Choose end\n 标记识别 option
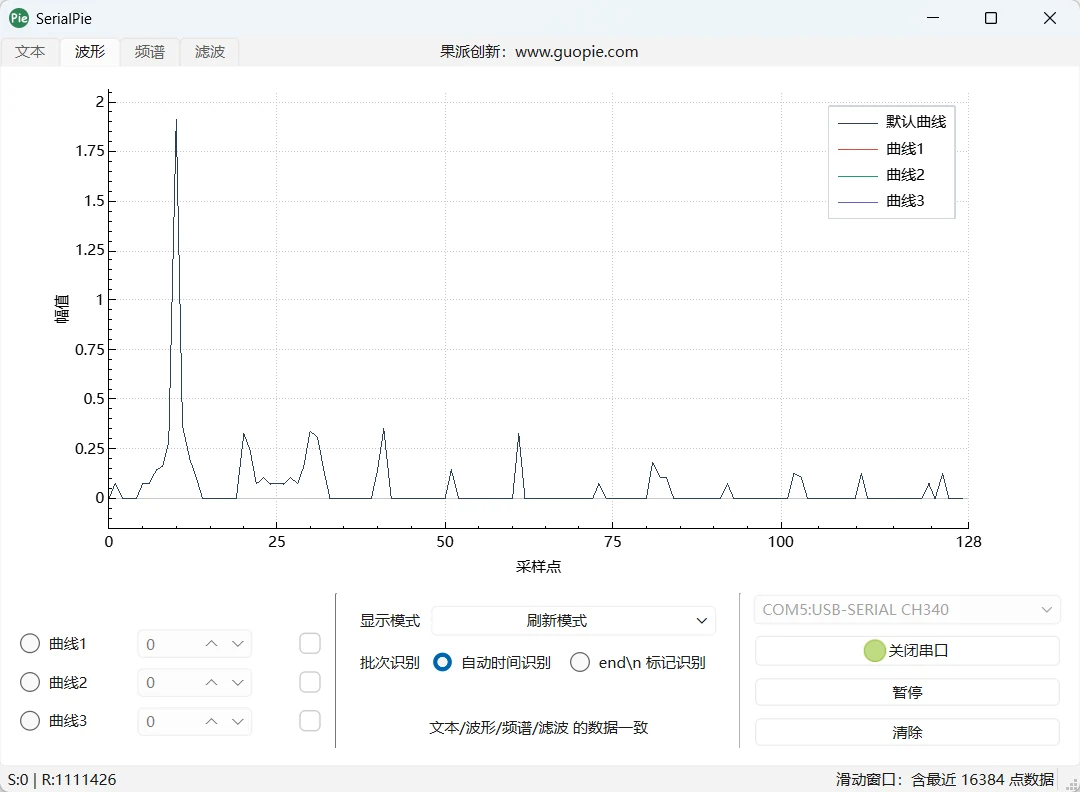1080x792 pixels. click(x=580, y=663)
